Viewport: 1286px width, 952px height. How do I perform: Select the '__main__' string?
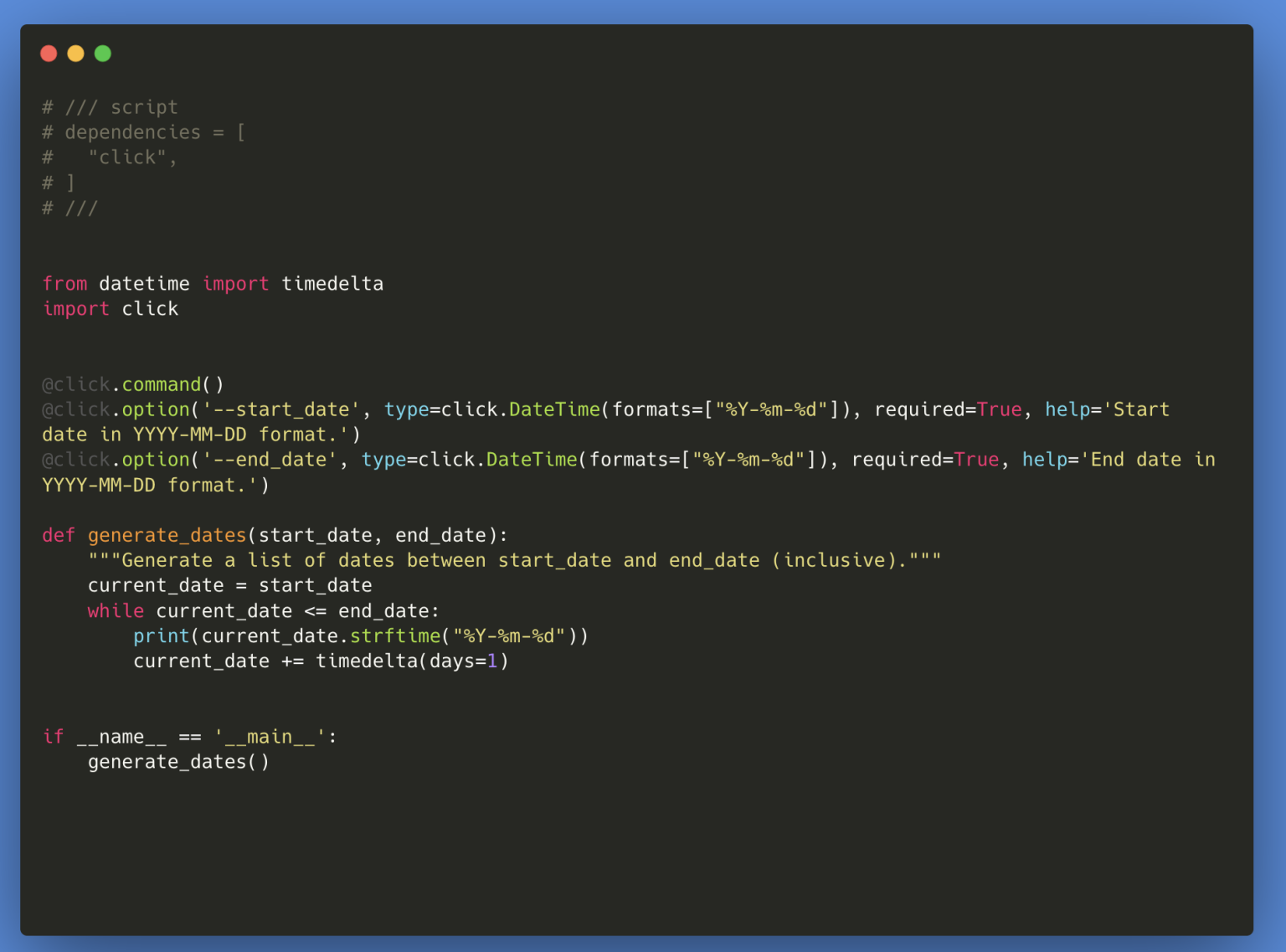click(x=270, y=737)
